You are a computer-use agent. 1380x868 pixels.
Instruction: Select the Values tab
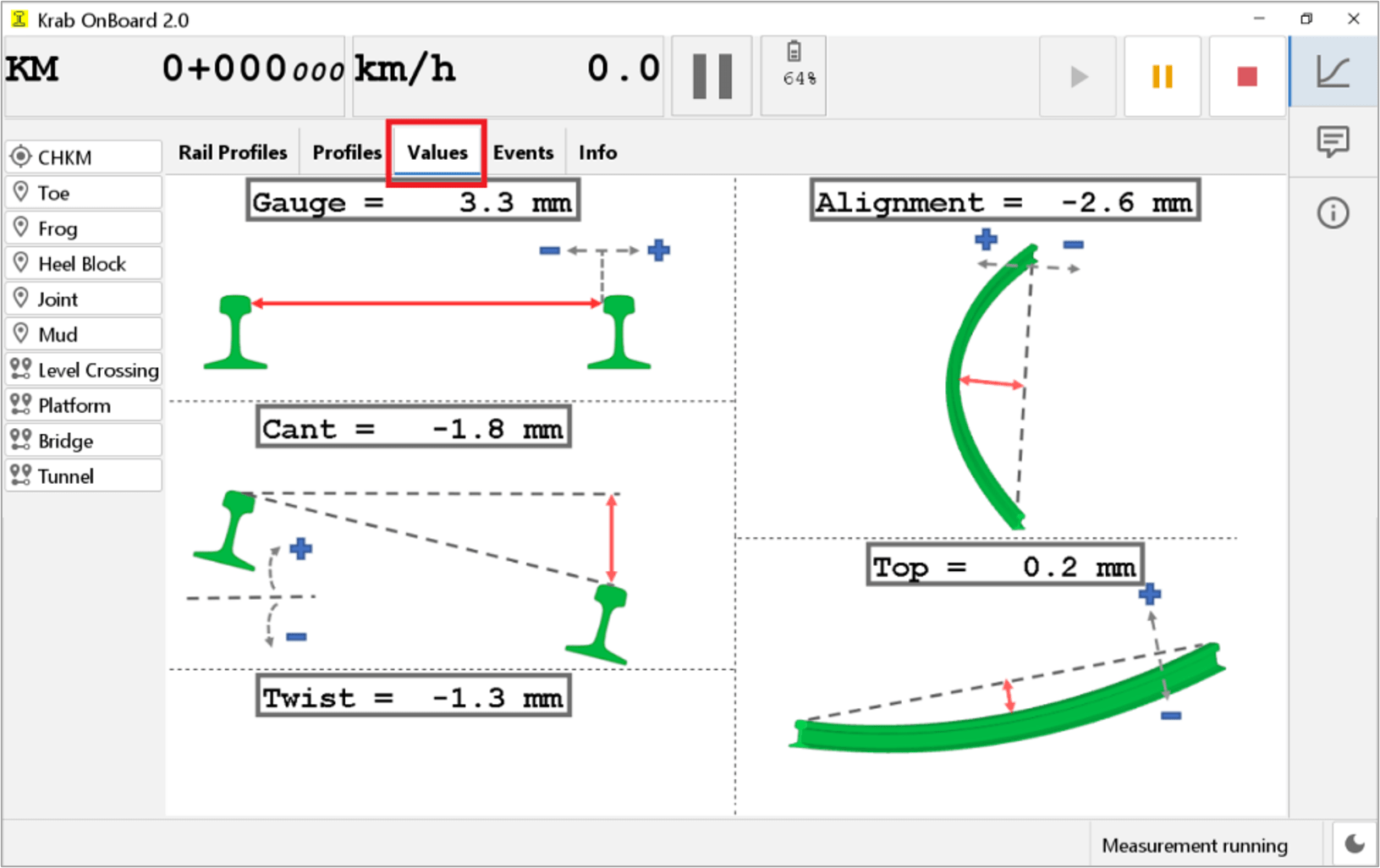(437, 152)
